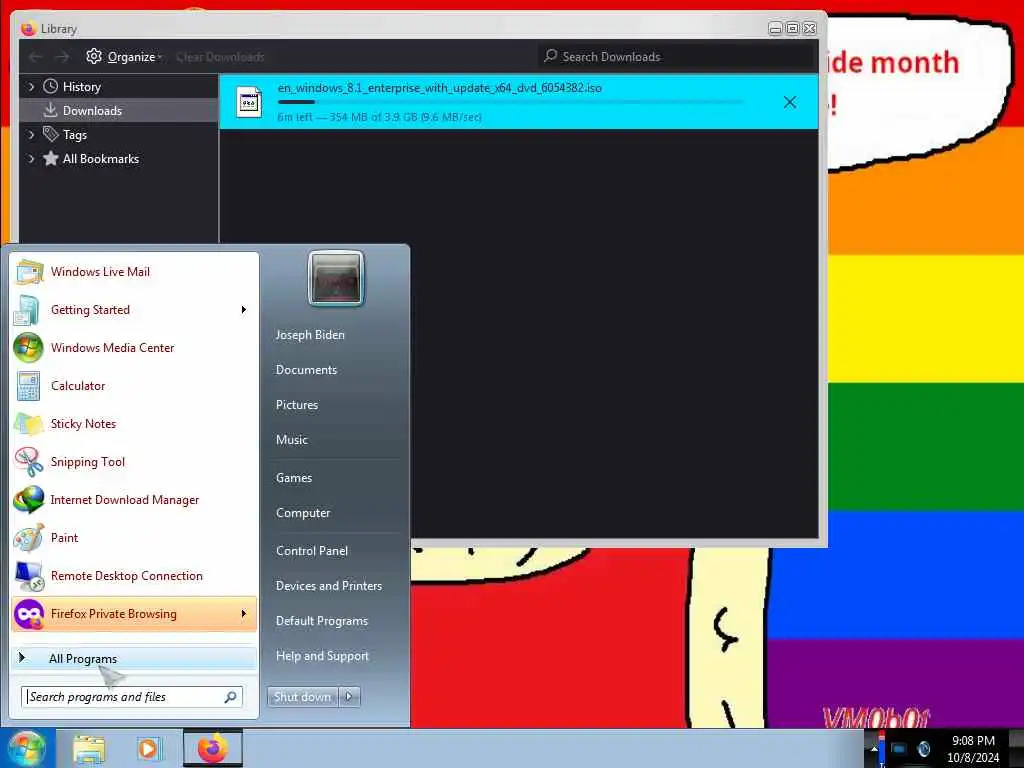1024x768 pixels.
Task: Click the Organize gear icon
Action: point(94,56)
